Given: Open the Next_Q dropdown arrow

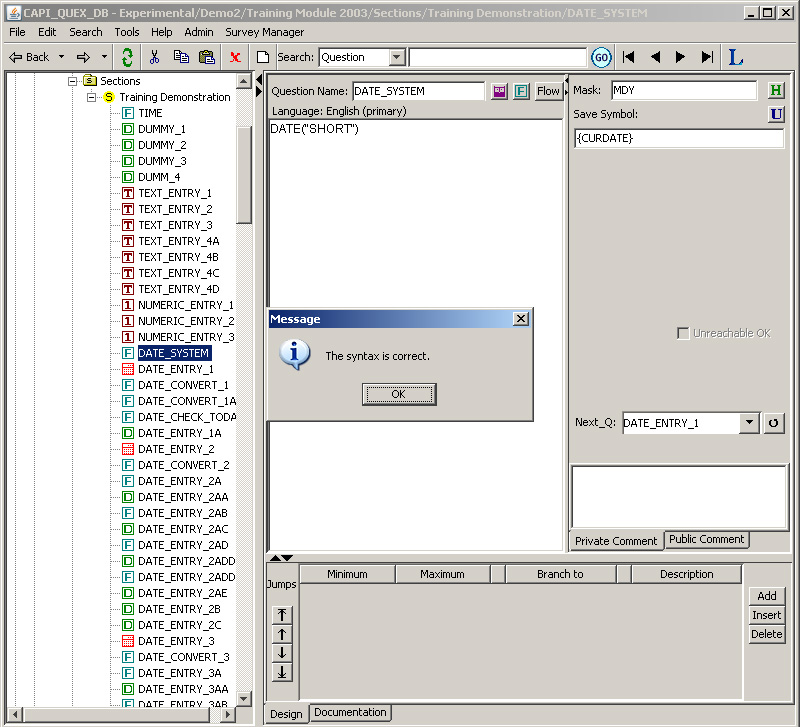Looking at the screenshot, I should 749,422.
